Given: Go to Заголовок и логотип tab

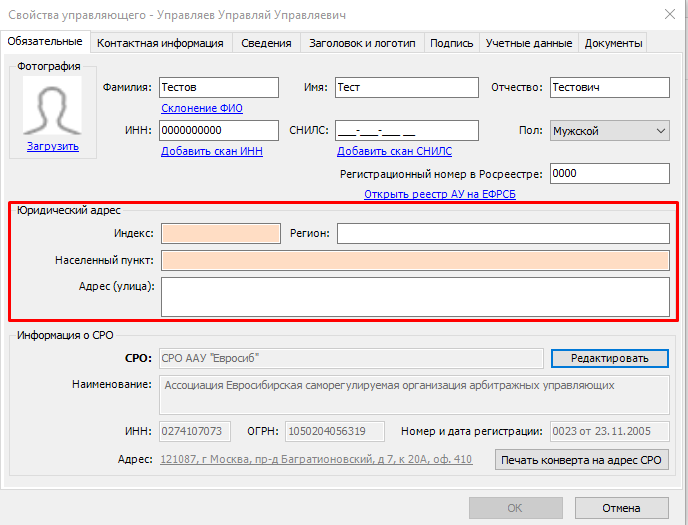Looking at the screenshot, I should click(363, 43).
